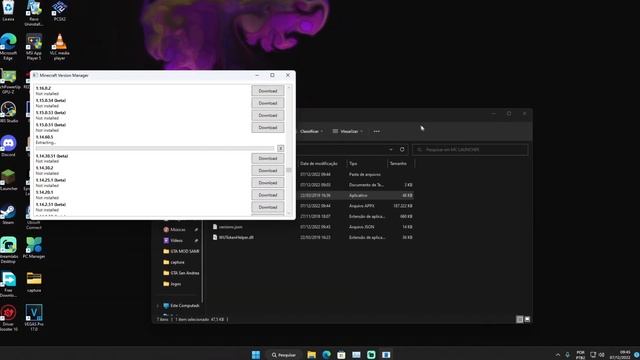Open Microsoft Edge from the taskbar

click(x=327, y=355)
